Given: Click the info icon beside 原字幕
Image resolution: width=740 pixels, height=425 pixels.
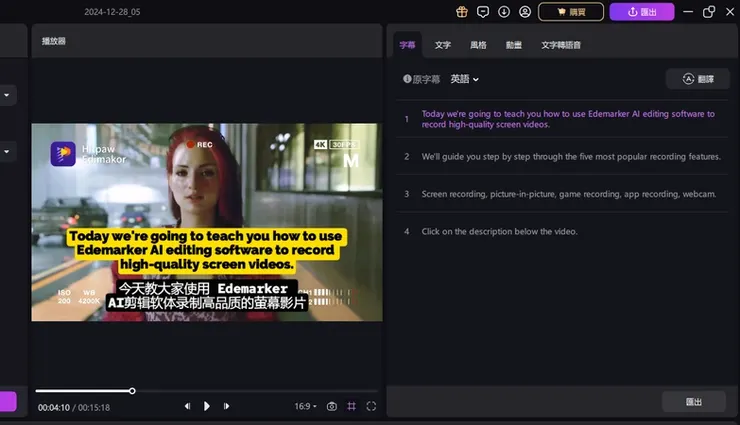Looking at the screenshot, I should coord(407,79).
